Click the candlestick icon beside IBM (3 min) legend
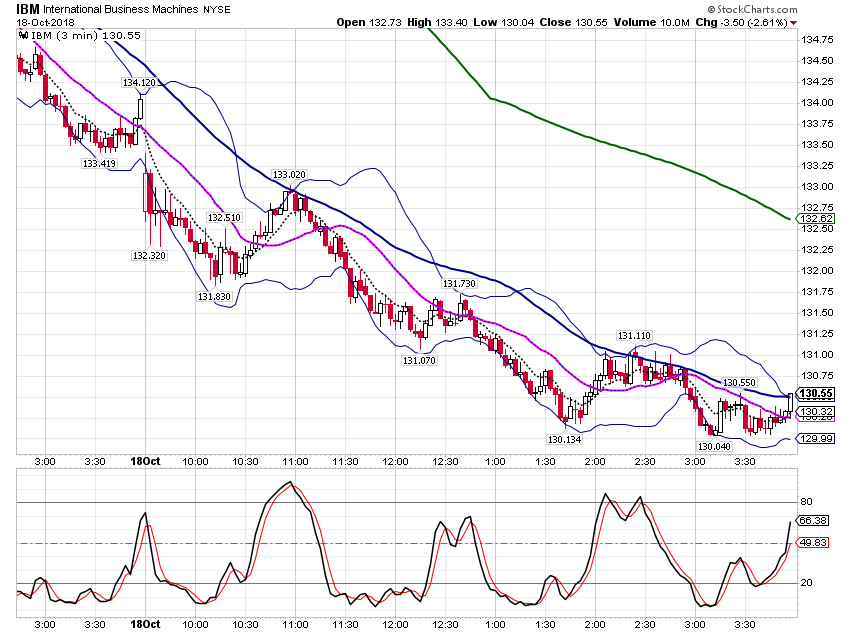This screenshot has width=850, height=633. click(23, 36)
